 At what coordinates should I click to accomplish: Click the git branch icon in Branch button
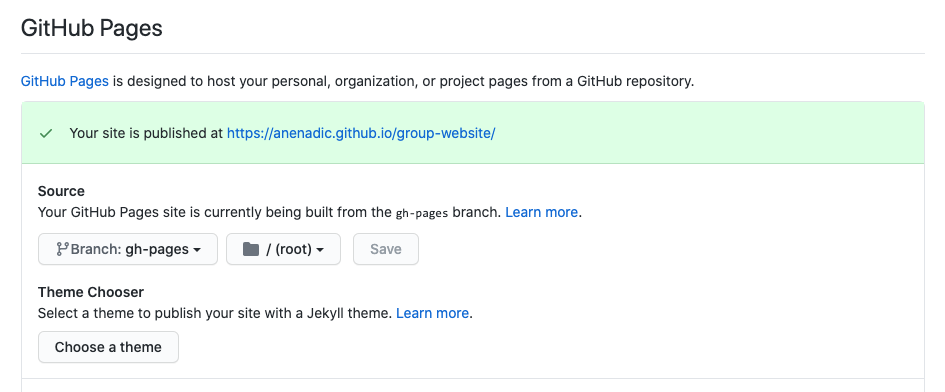[62, 249]
